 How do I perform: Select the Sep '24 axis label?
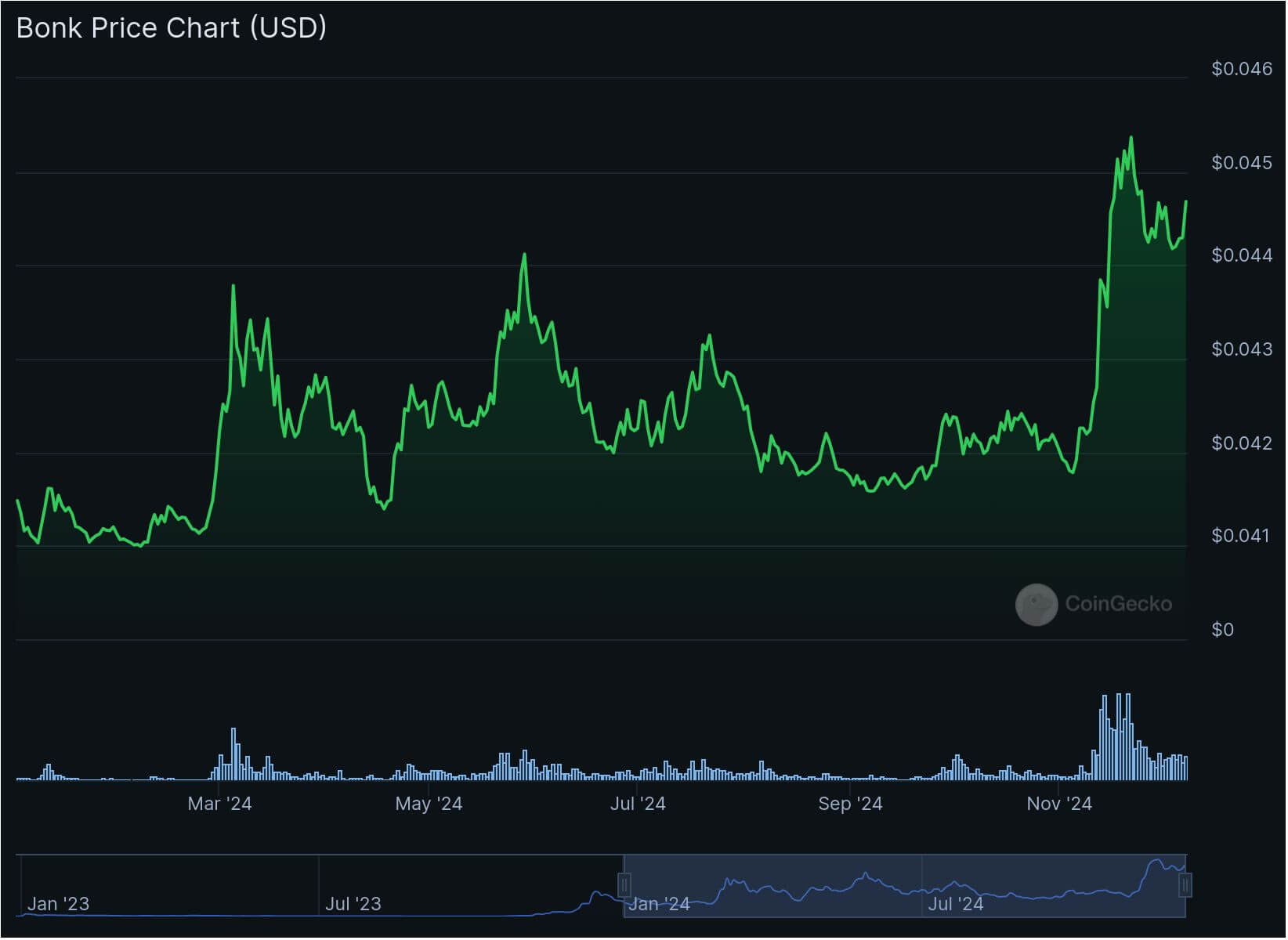(x=850, y=804)
